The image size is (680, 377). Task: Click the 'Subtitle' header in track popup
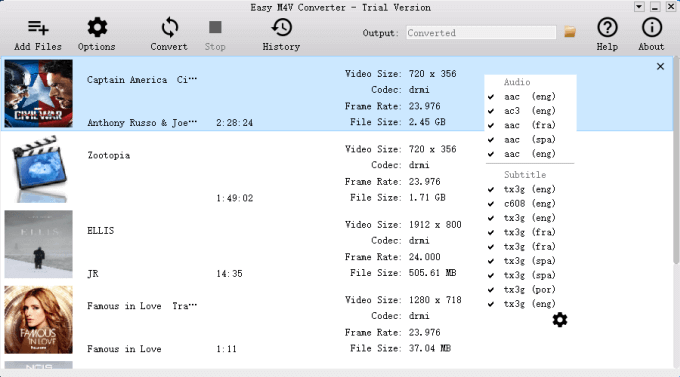(x=525, y=175)
